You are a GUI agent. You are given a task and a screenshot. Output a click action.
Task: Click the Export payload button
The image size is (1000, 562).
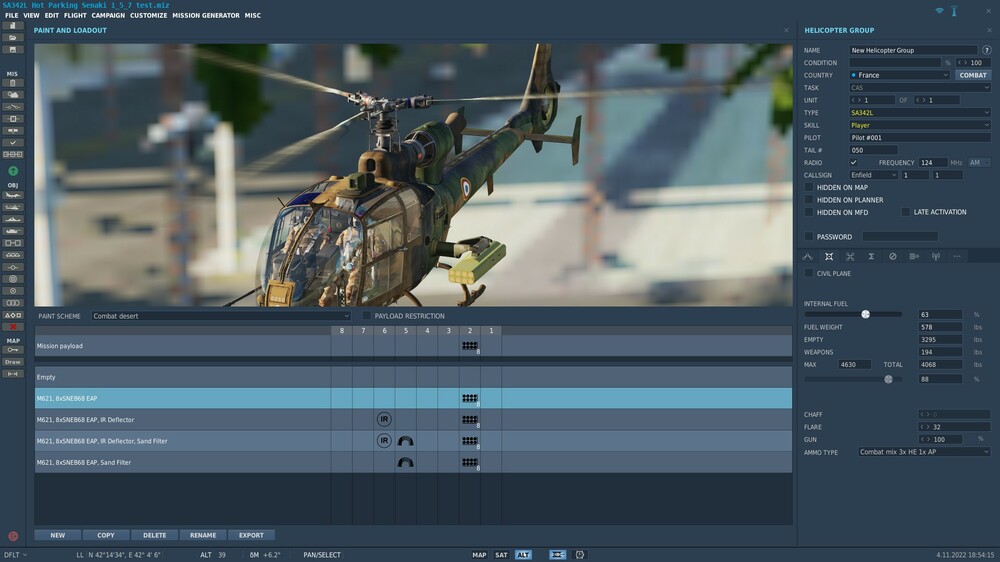point(251,535)
